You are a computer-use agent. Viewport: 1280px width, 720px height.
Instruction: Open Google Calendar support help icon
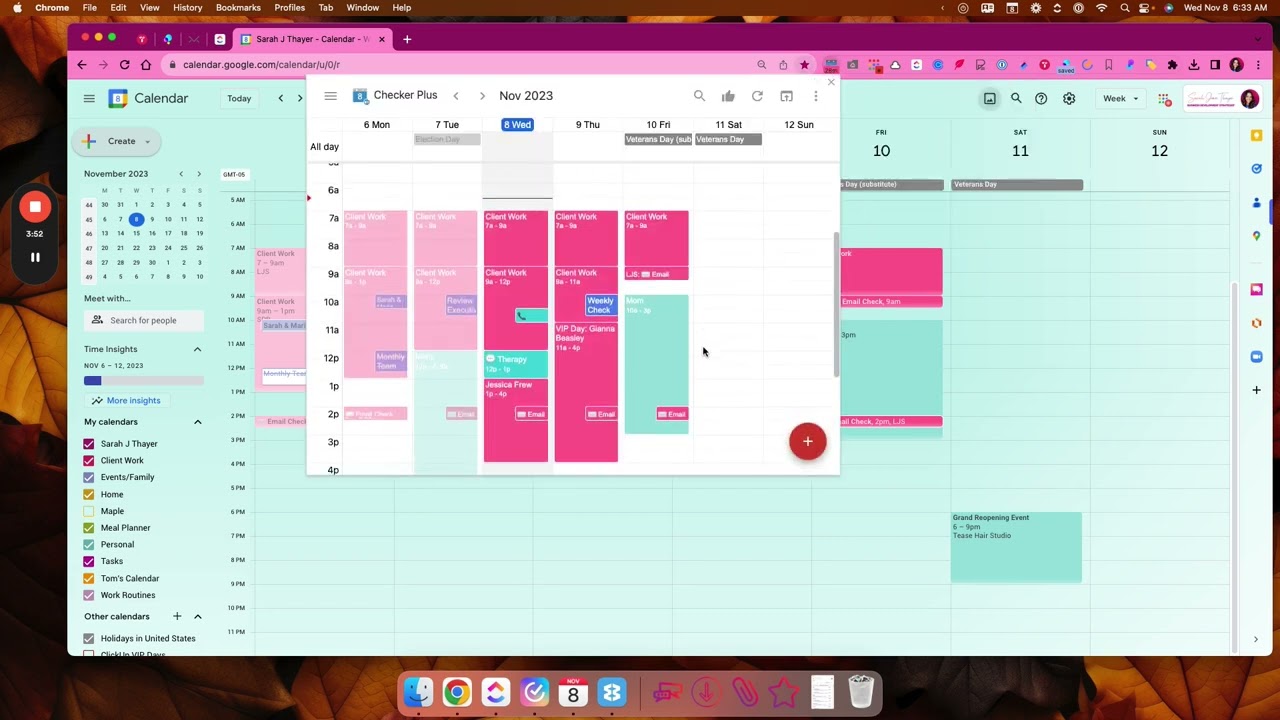pos(1041,98)
